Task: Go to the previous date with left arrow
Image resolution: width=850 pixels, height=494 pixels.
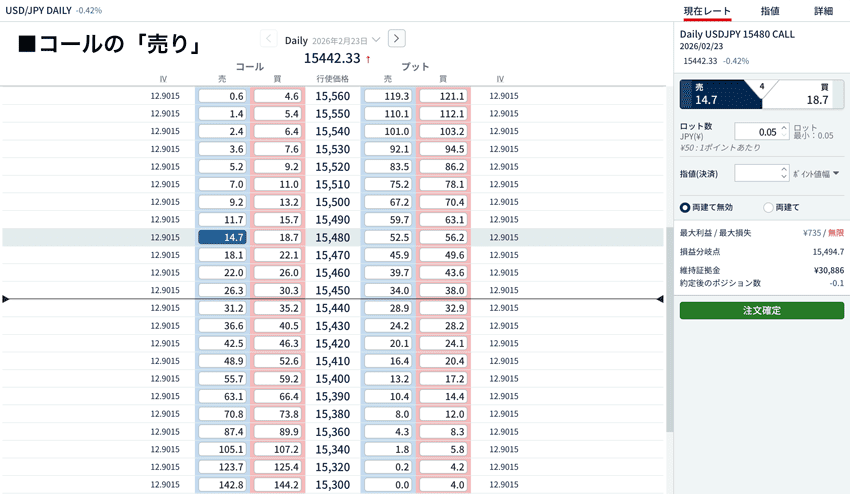Action: tap(269, 39)
